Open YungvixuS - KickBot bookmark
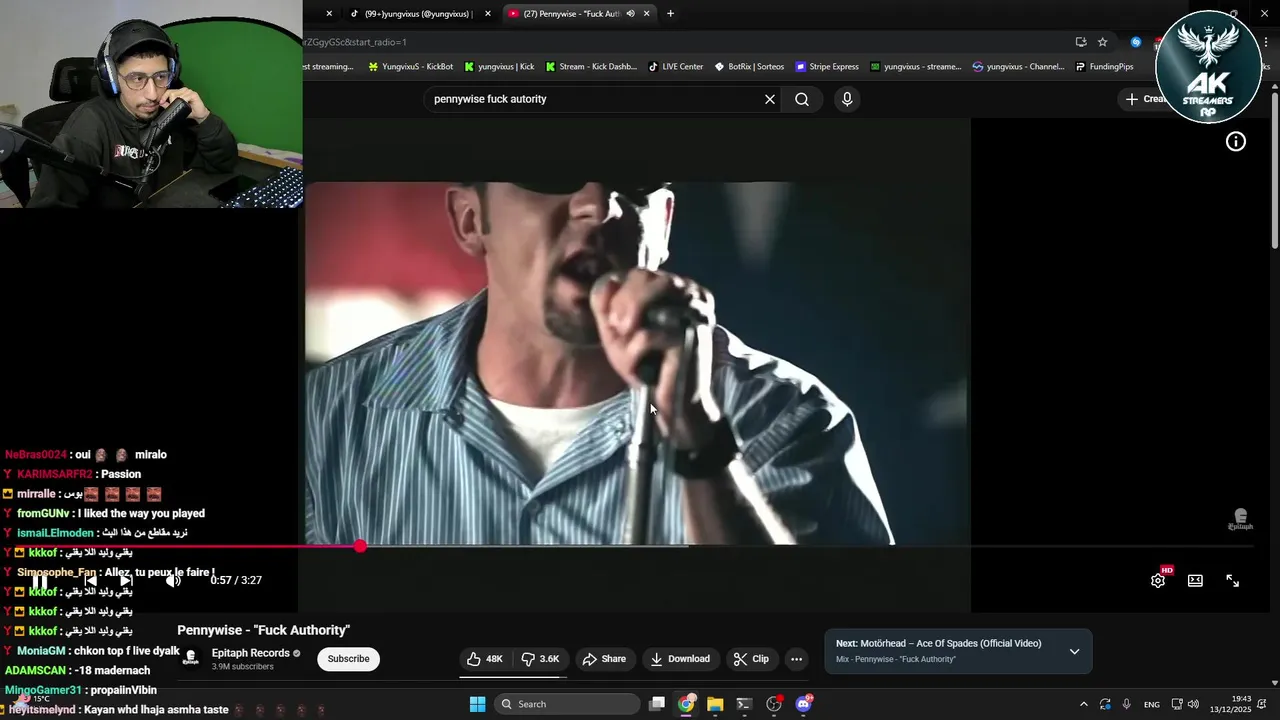This screenshot has height=720, width=1280. [410, 67]
